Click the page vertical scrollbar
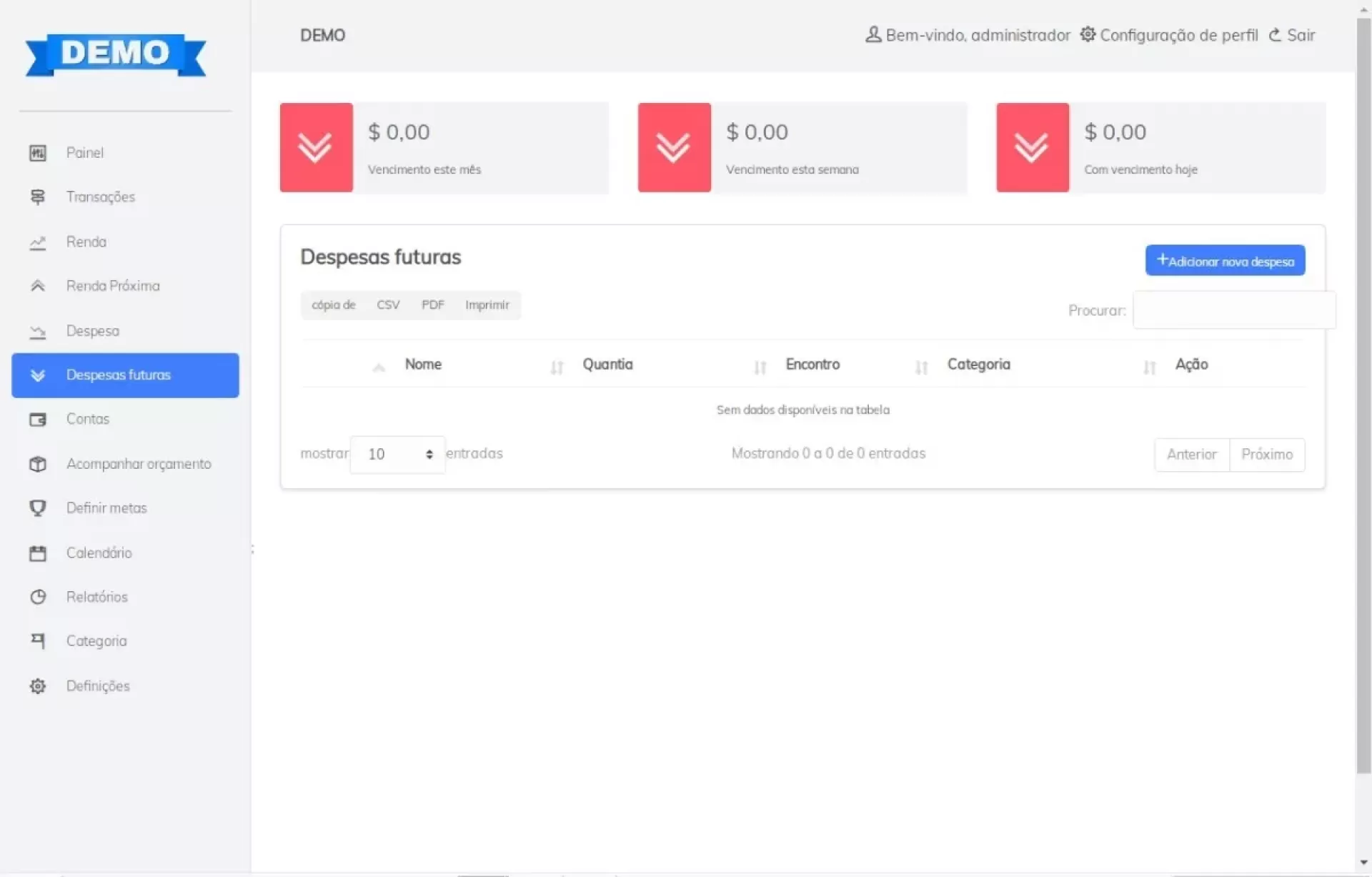 point(1363,393)
